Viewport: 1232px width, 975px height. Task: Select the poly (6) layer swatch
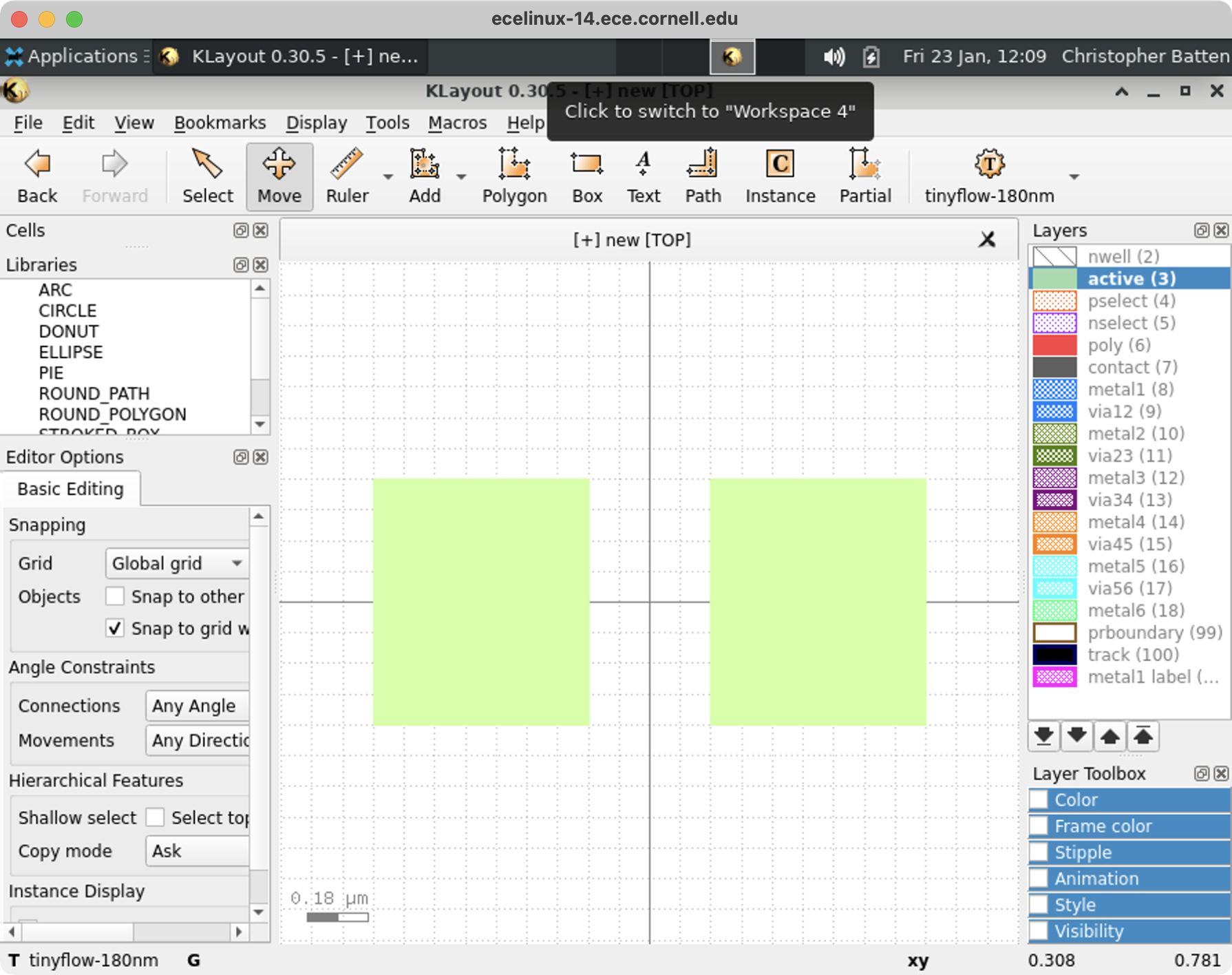coord(1054,345)
